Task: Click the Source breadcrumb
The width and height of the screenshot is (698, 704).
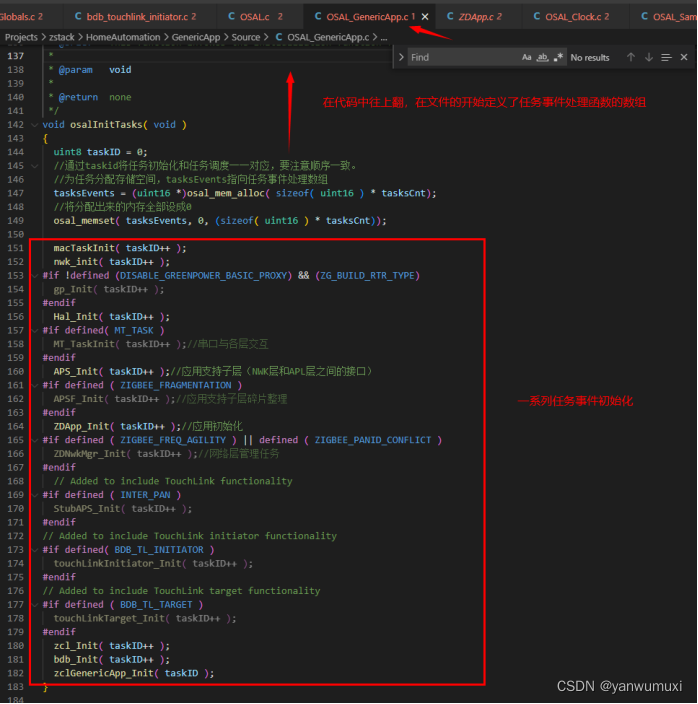Action: click(x=246, y=37)
